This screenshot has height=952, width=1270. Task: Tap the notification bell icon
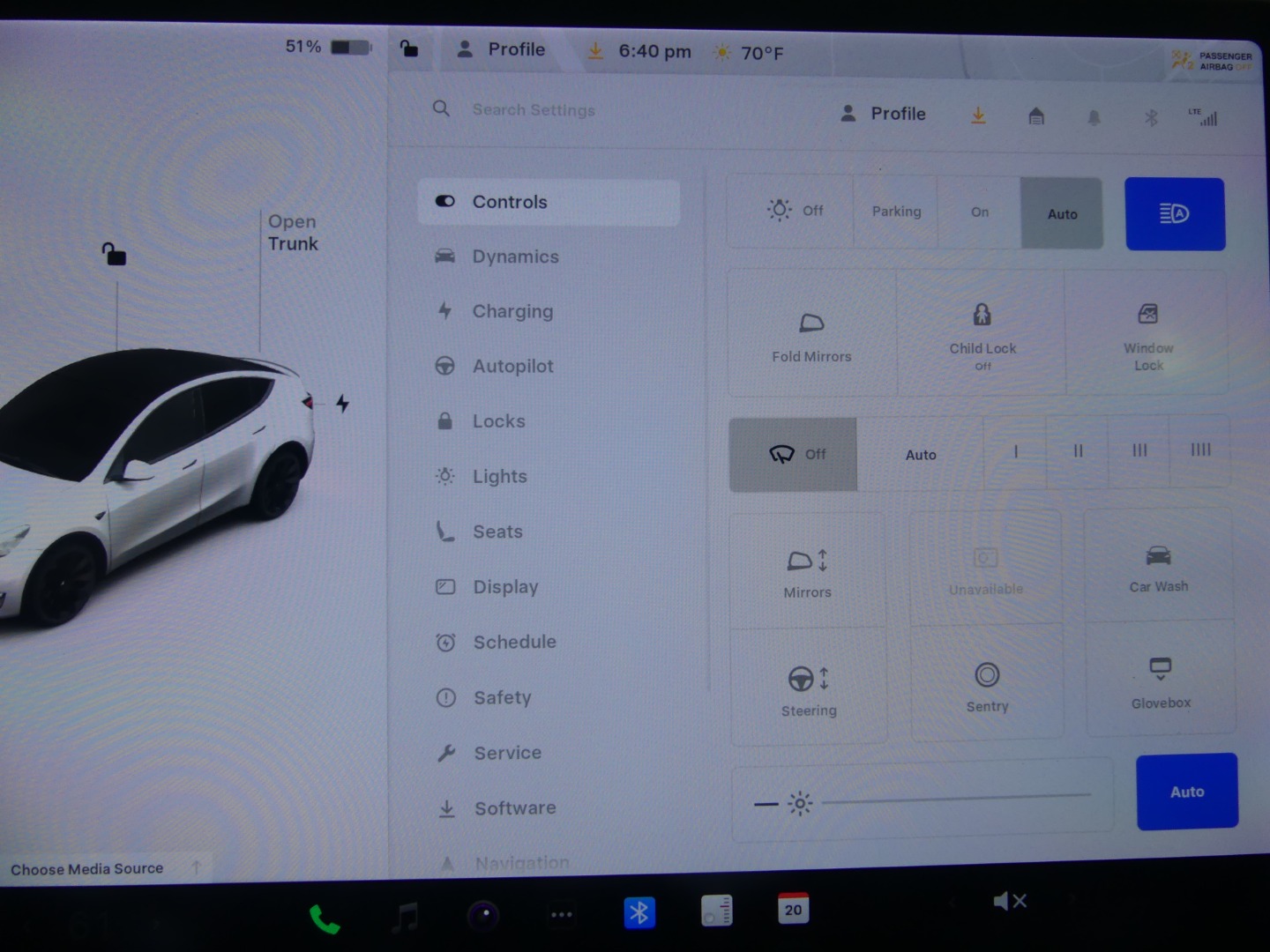[x=1094, y=117]
